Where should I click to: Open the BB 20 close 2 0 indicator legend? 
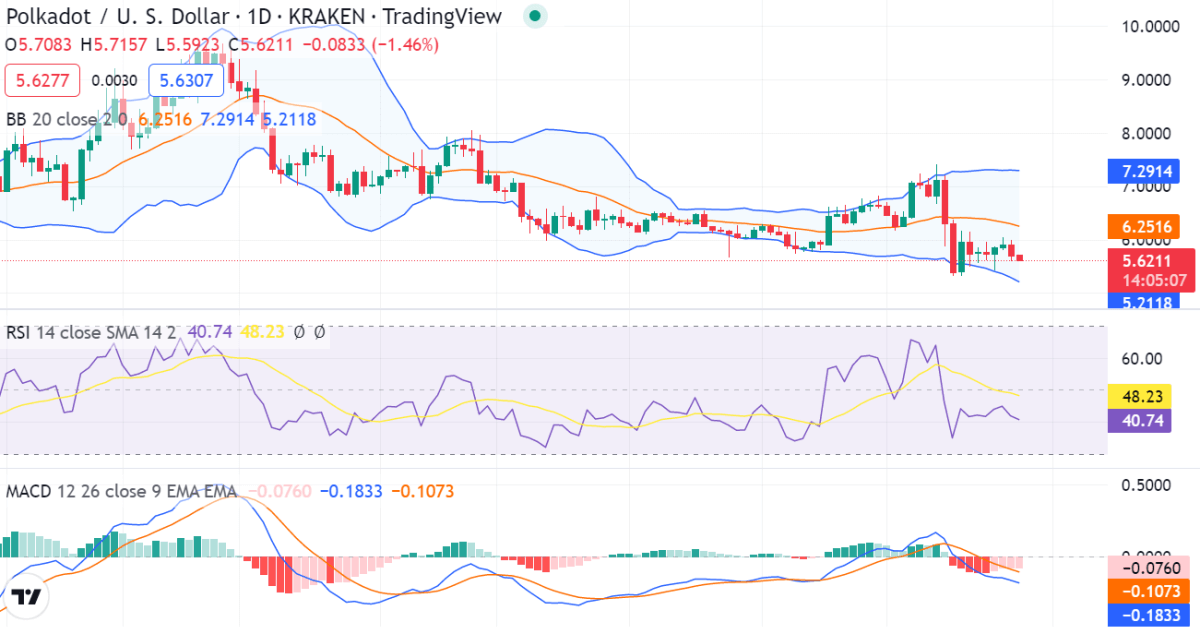pos(67,119)
